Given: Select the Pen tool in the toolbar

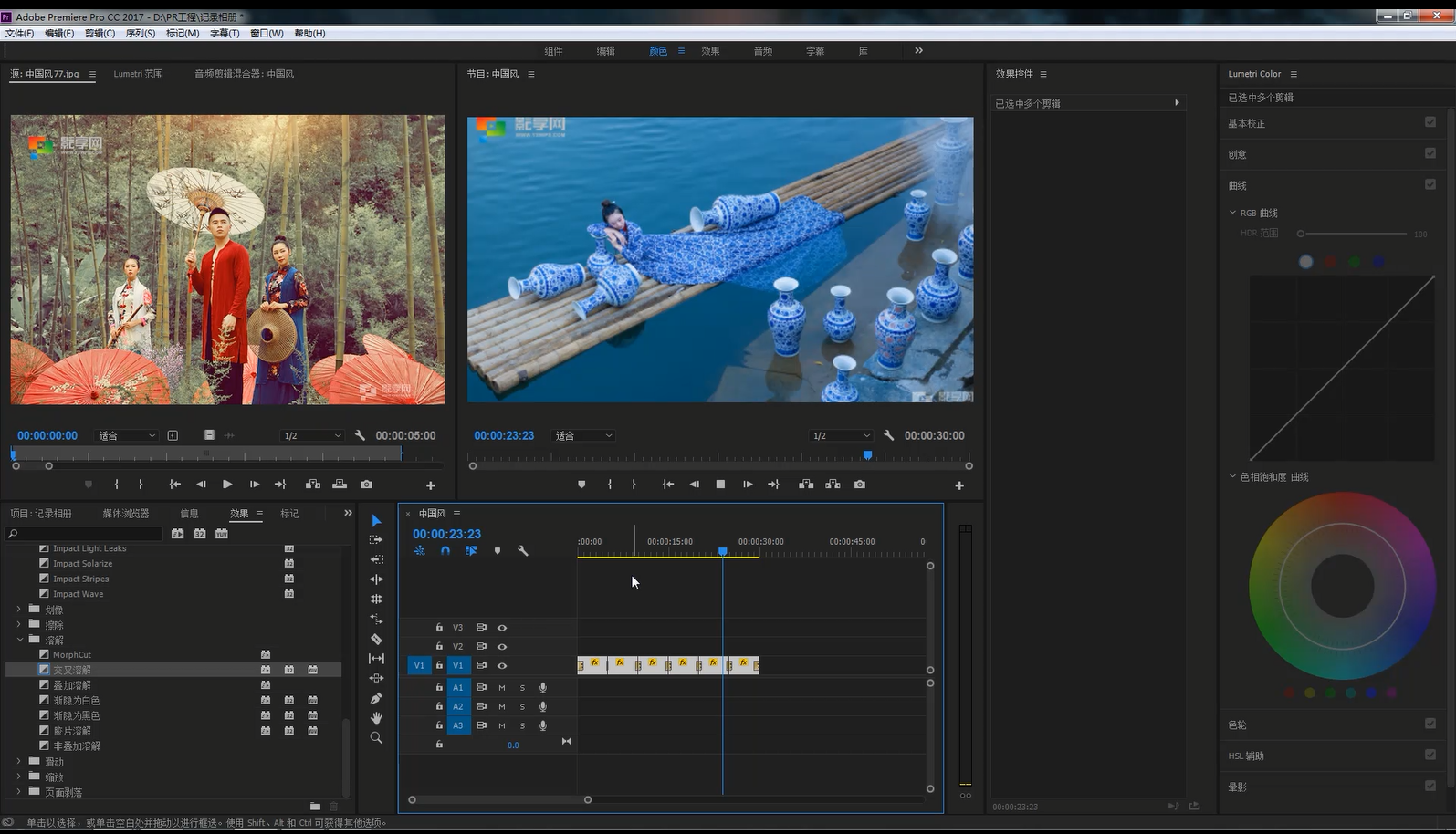Looking at the screenshot, I should click(376, 698).
